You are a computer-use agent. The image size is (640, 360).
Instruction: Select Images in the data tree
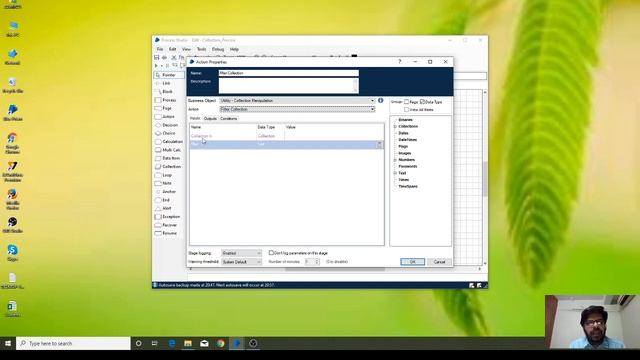click(405, 153)
